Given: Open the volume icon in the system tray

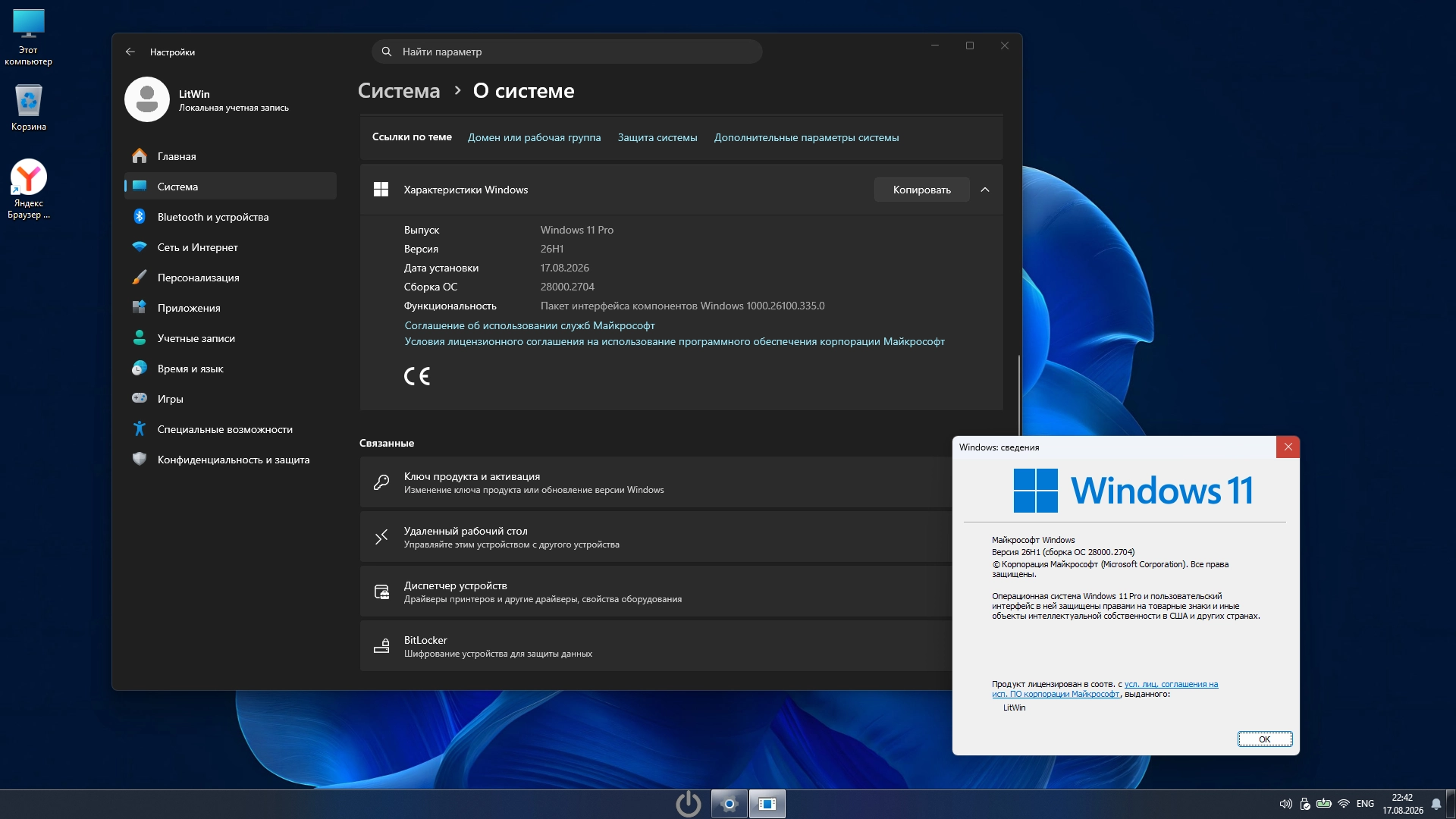Looking at the screenshot, I should coord(1285,804).
